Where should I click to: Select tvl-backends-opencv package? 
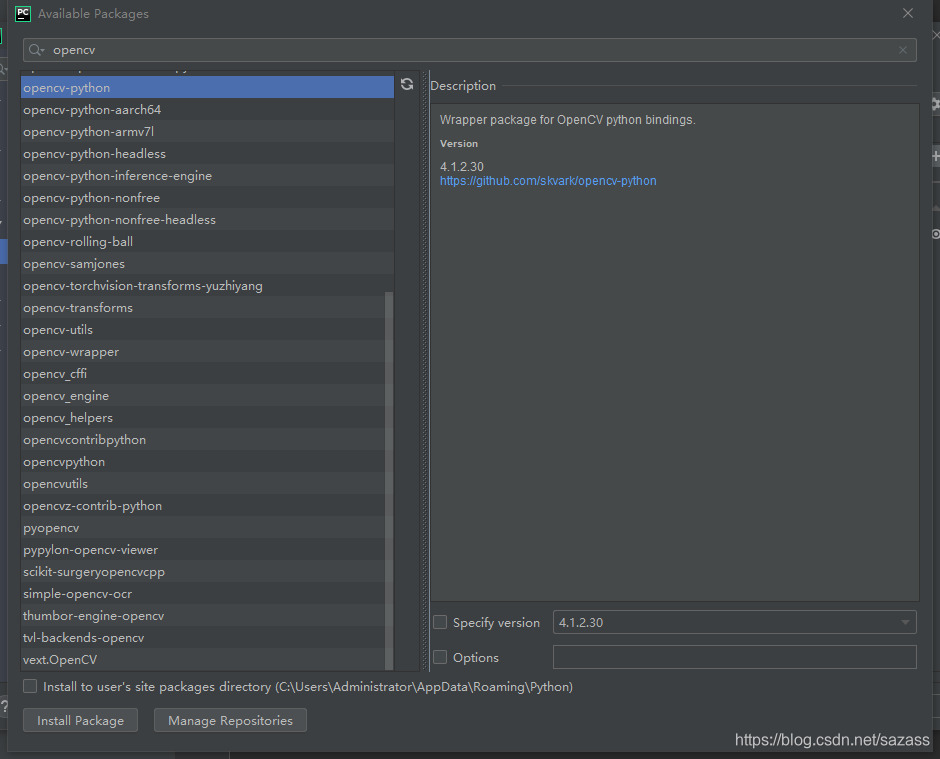[x=203, y=638]
